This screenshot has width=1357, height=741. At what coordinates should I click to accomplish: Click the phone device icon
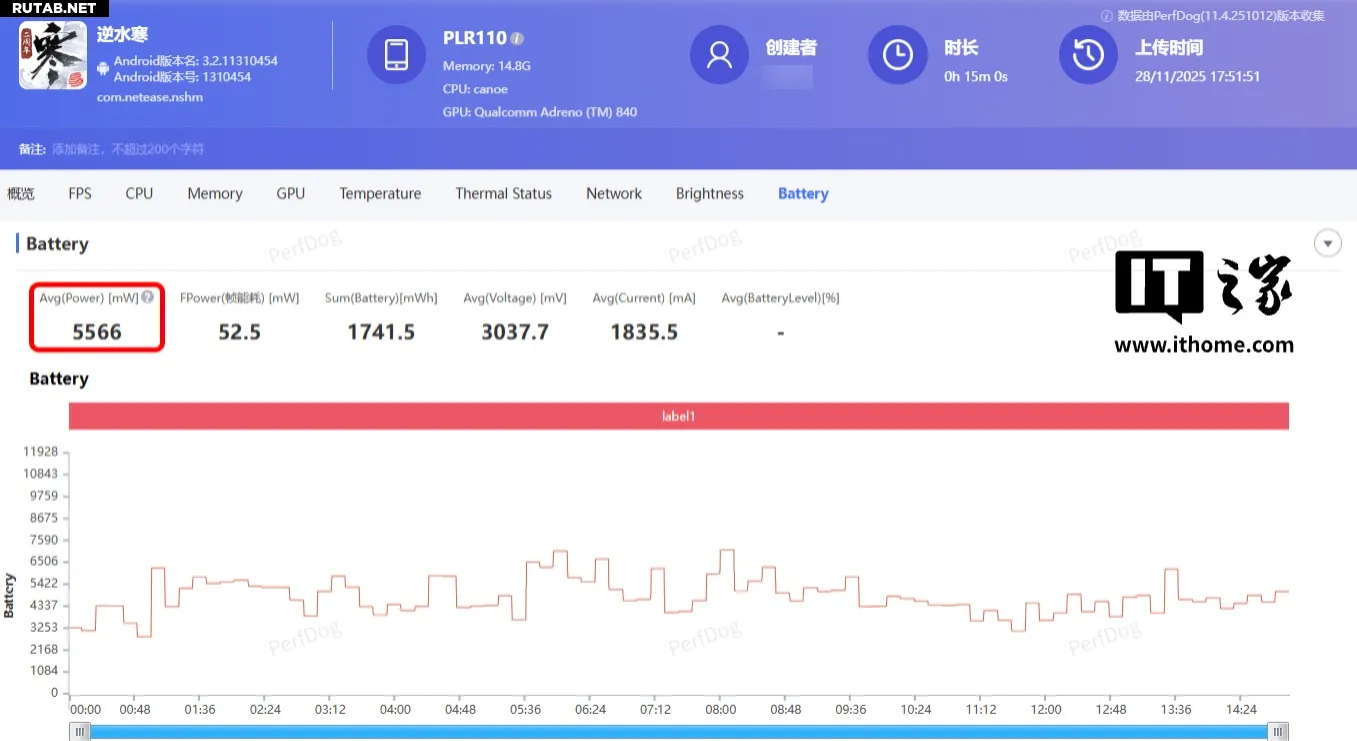[396, 55]
